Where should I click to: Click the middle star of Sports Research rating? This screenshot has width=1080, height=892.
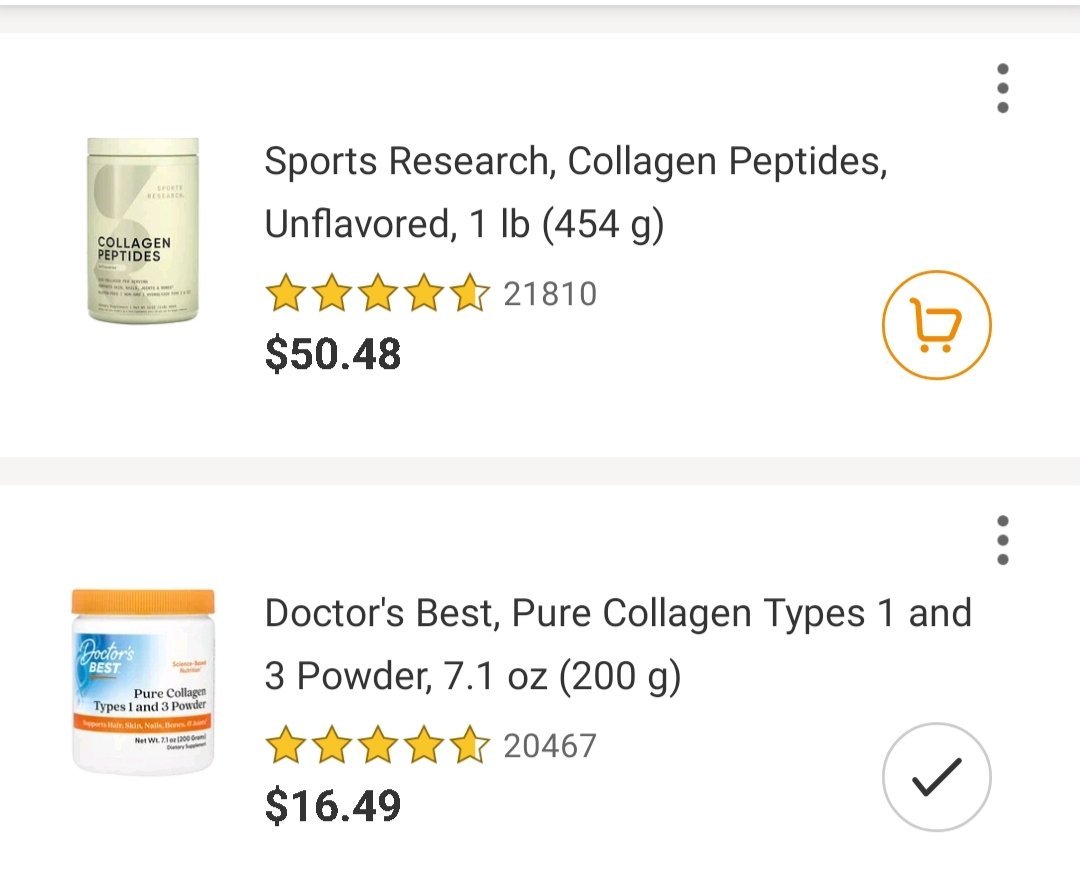coord(378,295)
